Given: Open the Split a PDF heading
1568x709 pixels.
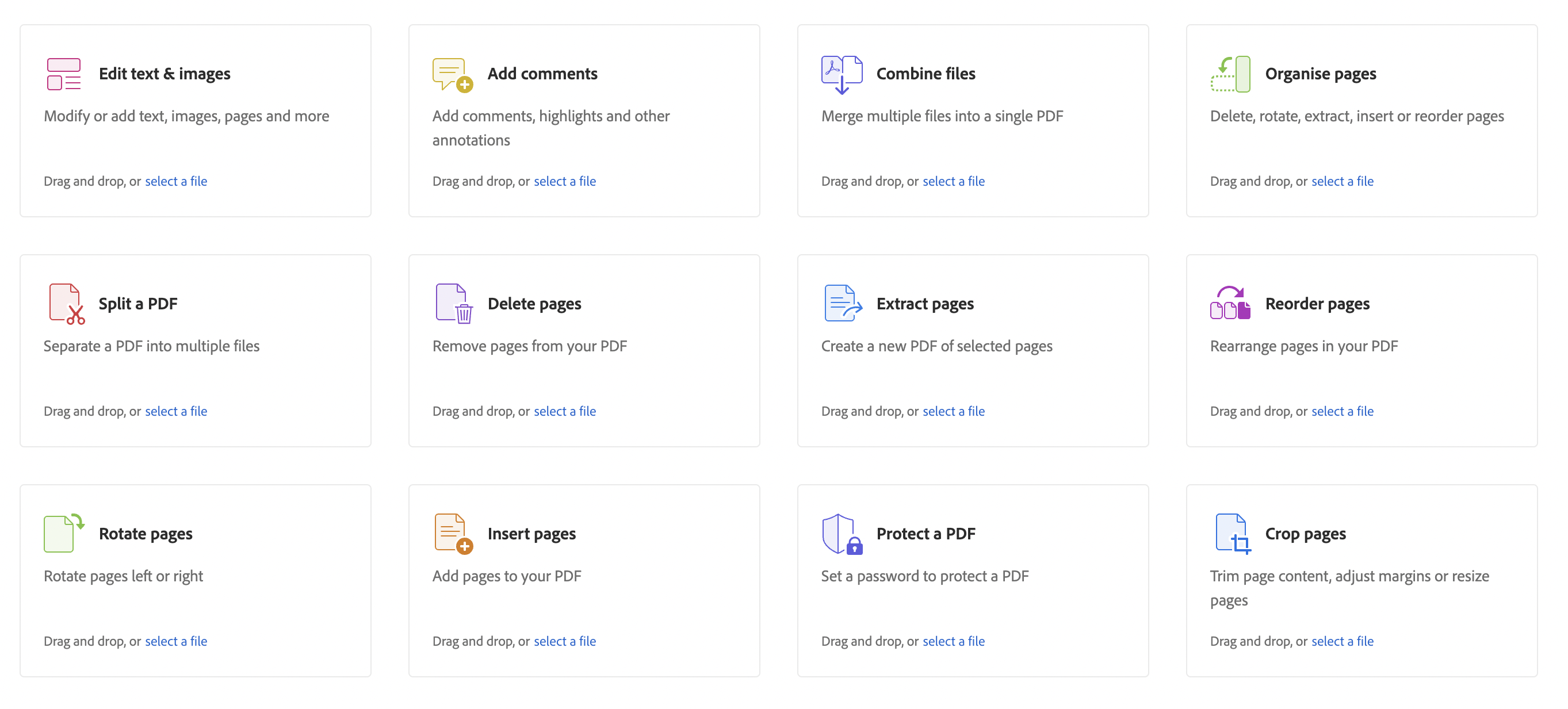Looking at the screenshot, I should tap(138, 304).
